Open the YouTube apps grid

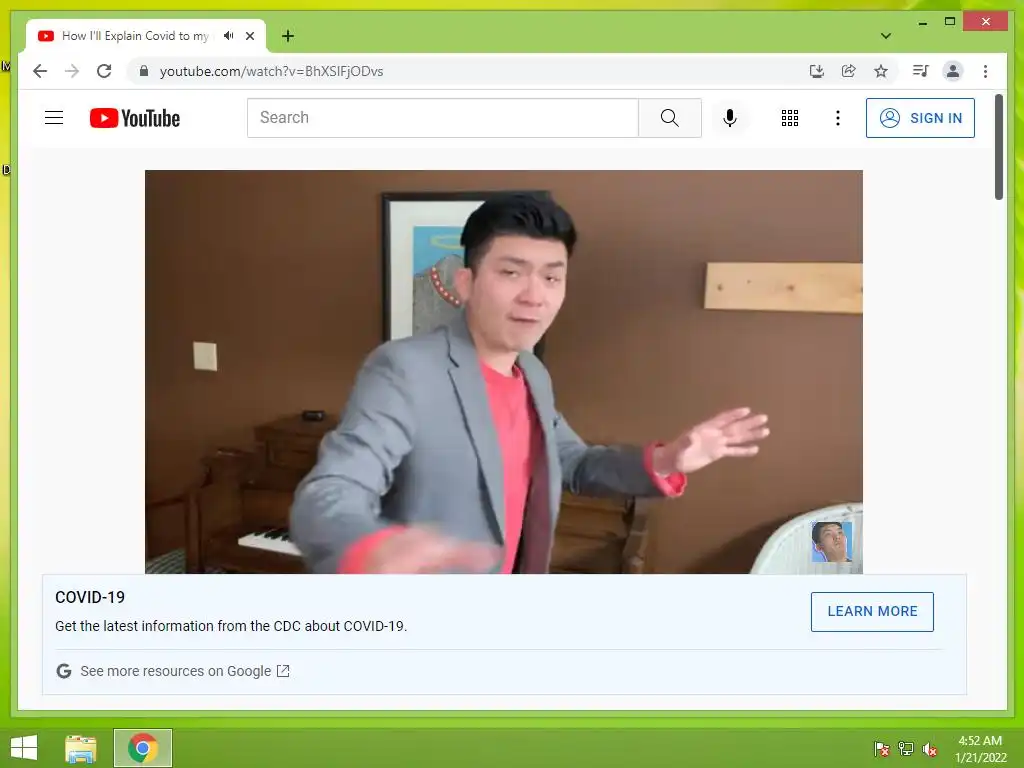tap(790, 118)
